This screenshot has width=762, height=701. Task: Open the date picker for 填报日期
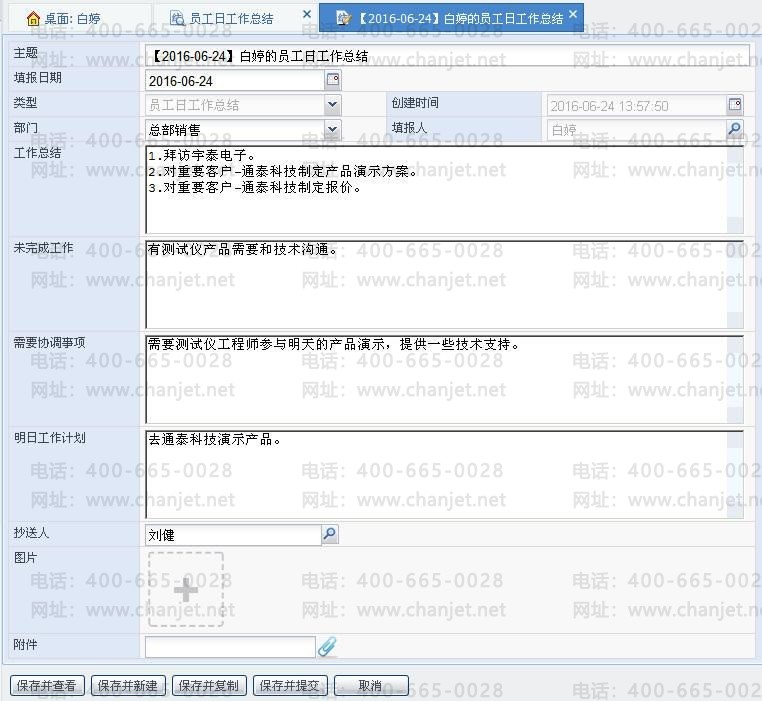coord(333,80)
